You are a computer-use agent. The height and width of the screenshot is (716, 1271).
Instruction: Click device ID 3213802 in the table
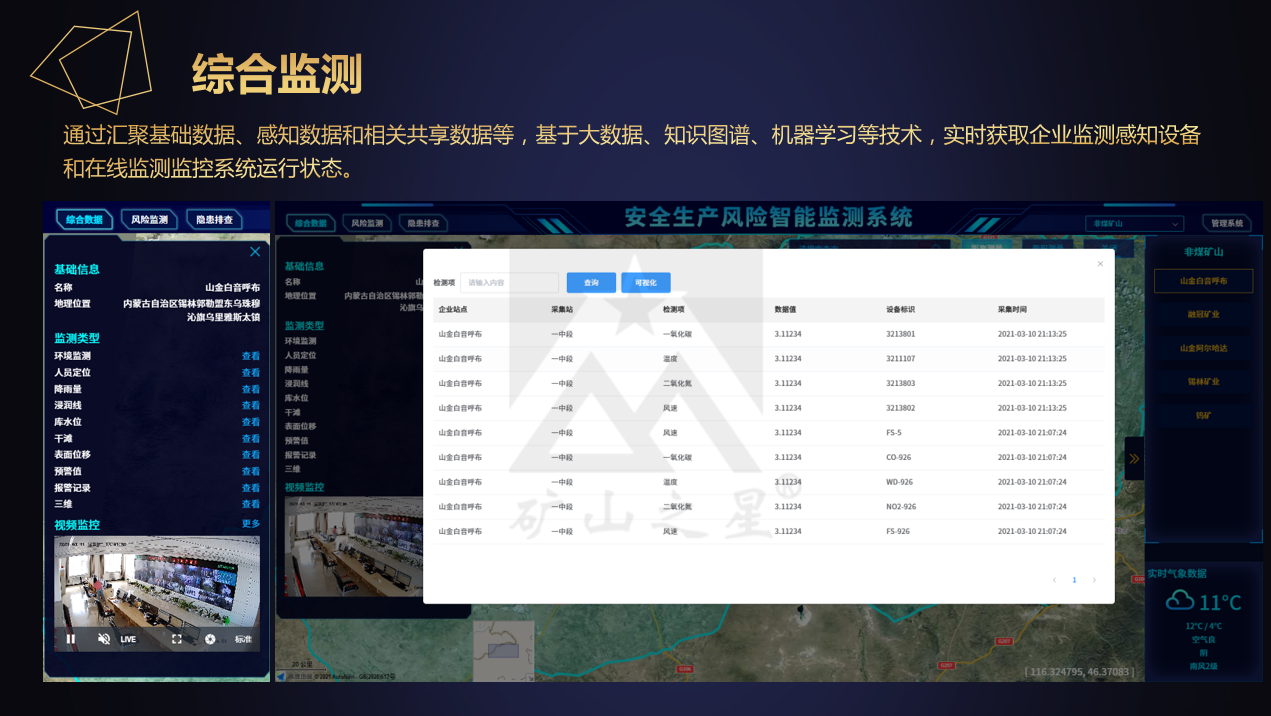[x=901, y=408]
